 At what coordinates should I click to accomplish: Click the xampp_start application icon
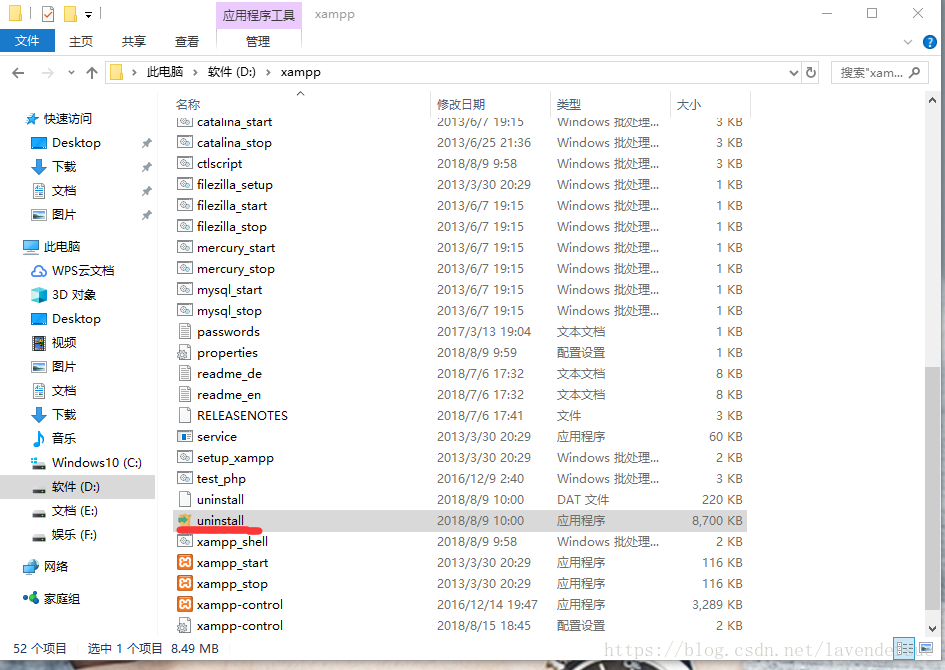[x=184, y=563]
